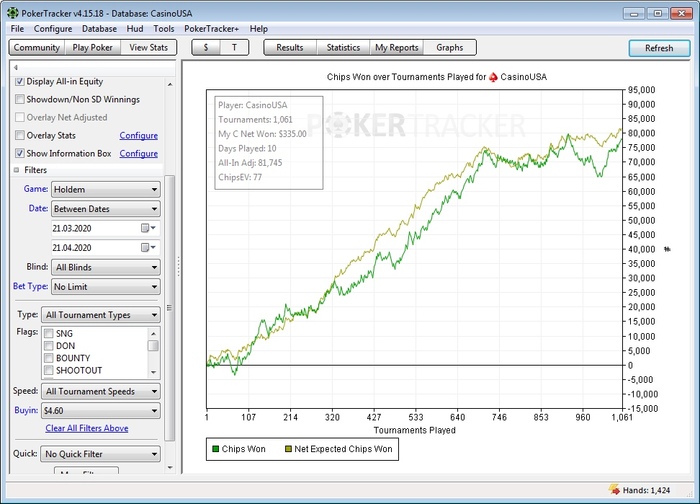Open calendar picker for 21.03.2020 start date
Screen dimensions: 700x504
[x=147, y=228]
